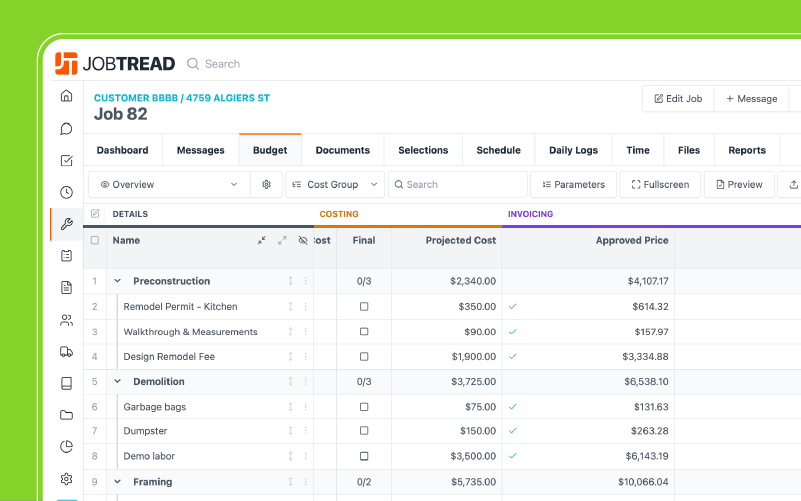Toggle the hidden-columns eye icon in Name header
801x501 pixels.
[x=303, y=241]
